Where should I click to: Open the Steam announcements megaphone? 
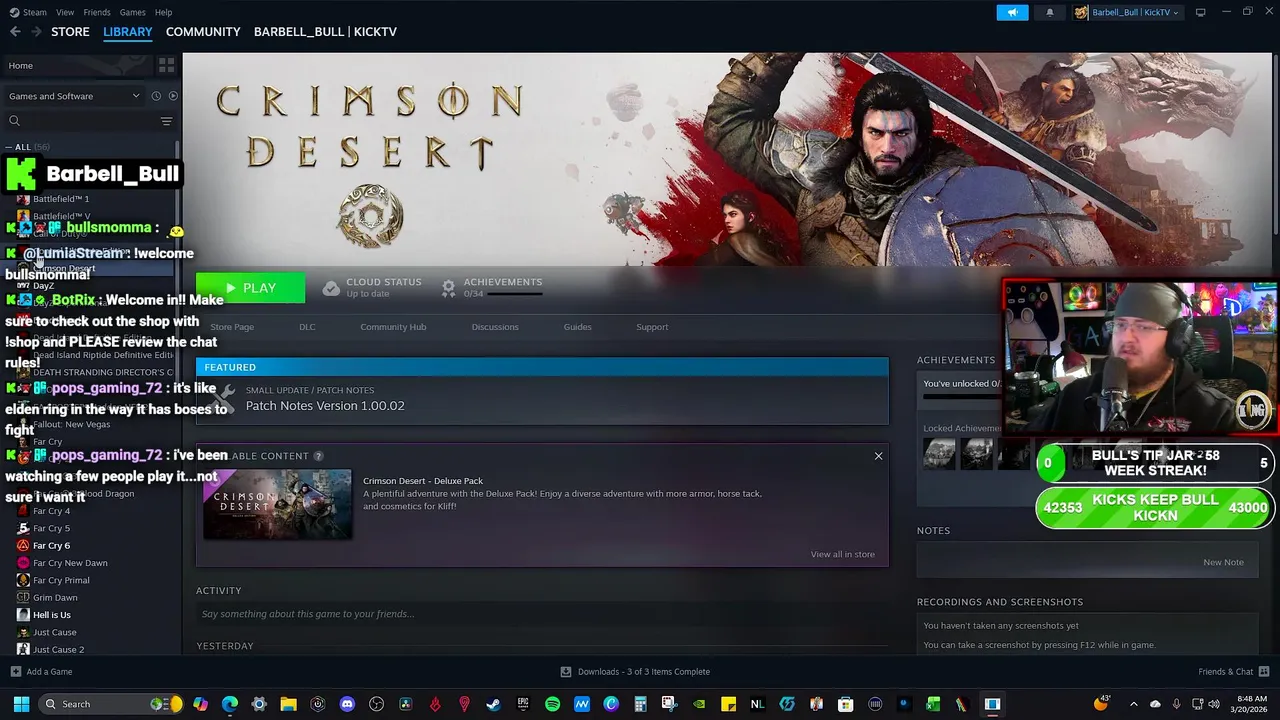(1012, 12)
